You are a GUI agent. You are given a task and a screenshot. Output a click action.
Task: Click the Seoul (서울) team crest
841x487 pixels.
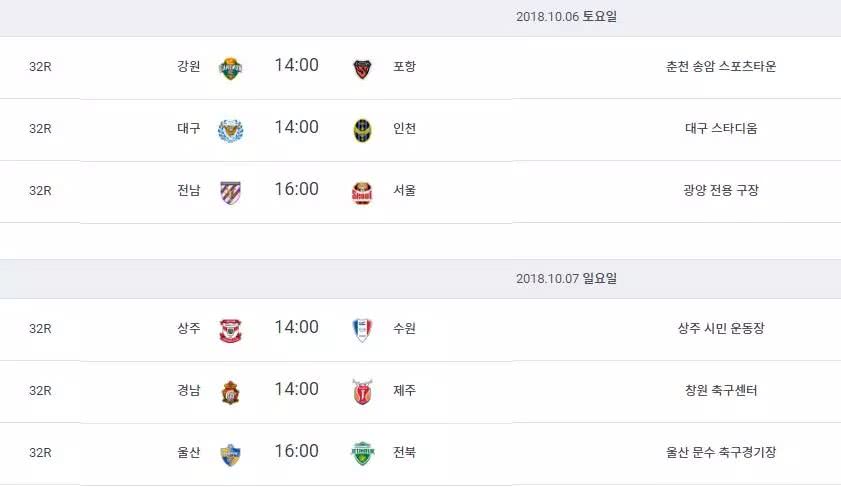click(362, 192)
